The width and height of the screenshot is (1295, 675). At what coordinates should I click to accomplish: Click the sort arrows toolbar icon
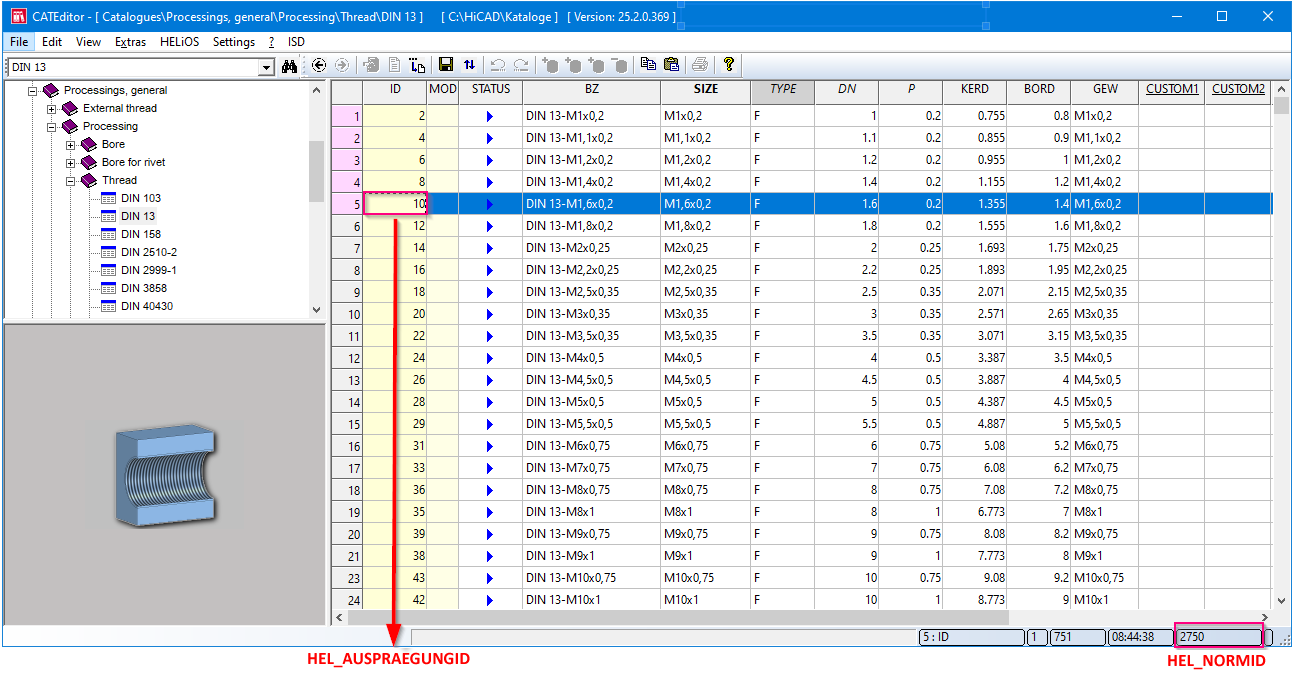pos(469,65)
